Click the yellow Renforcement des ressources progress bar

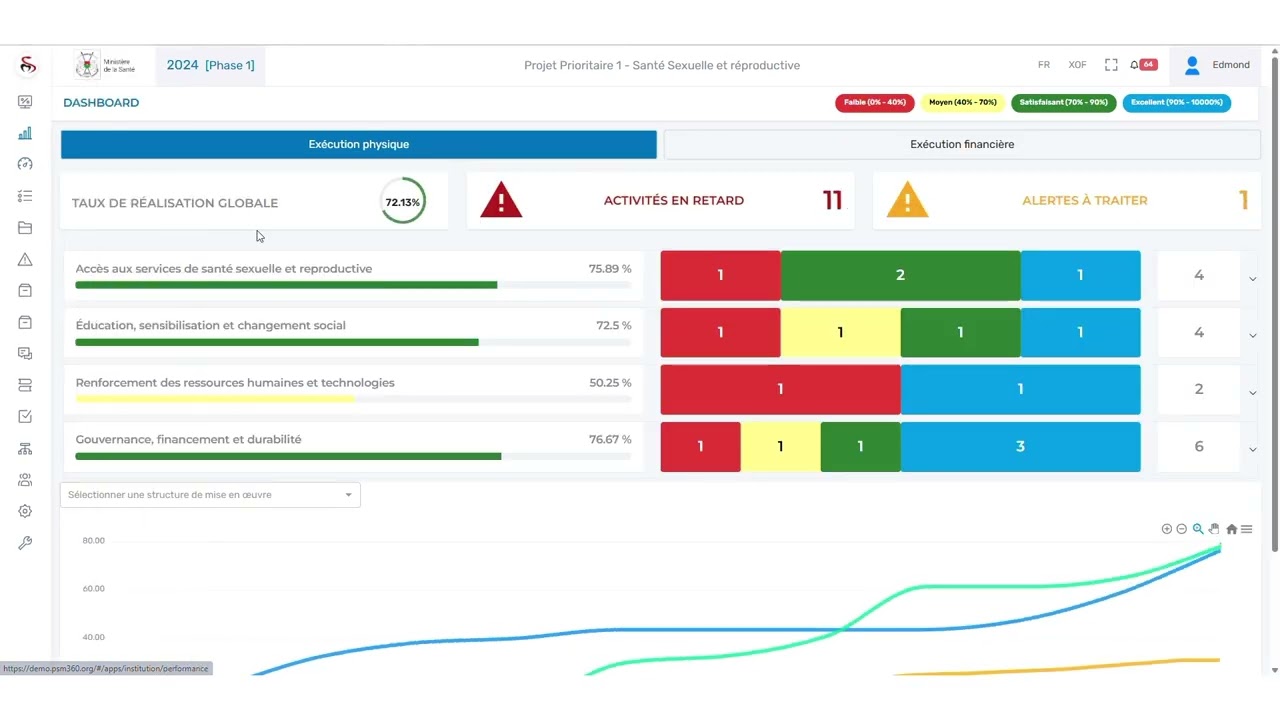coord(215,399)
